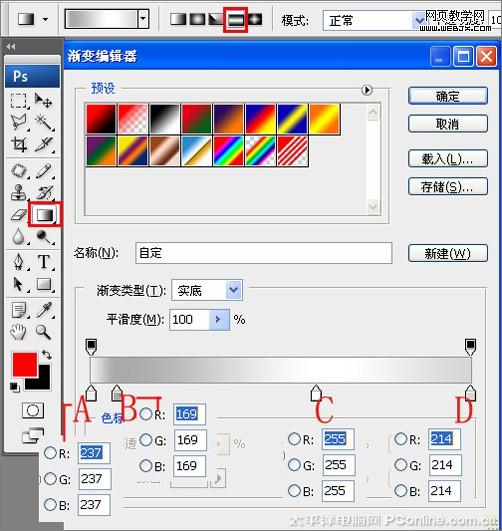Change the screen mode
The width and height of the screenshot is (502, 531).
33,436
